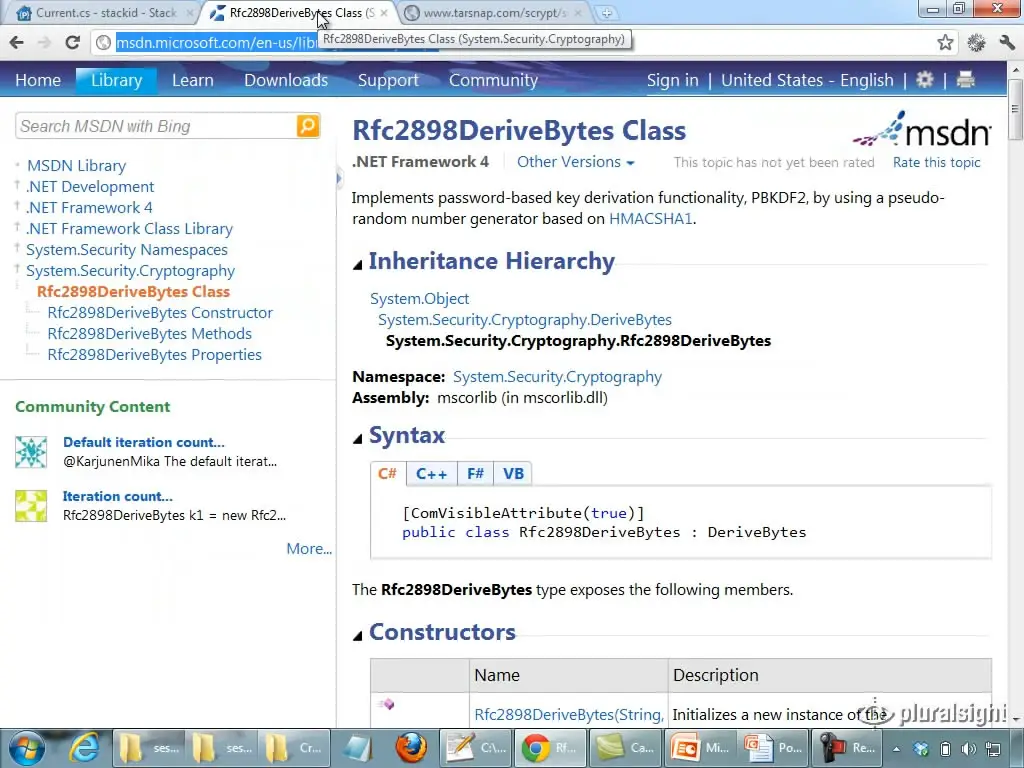Open the Home menu item

coord(38,80)
